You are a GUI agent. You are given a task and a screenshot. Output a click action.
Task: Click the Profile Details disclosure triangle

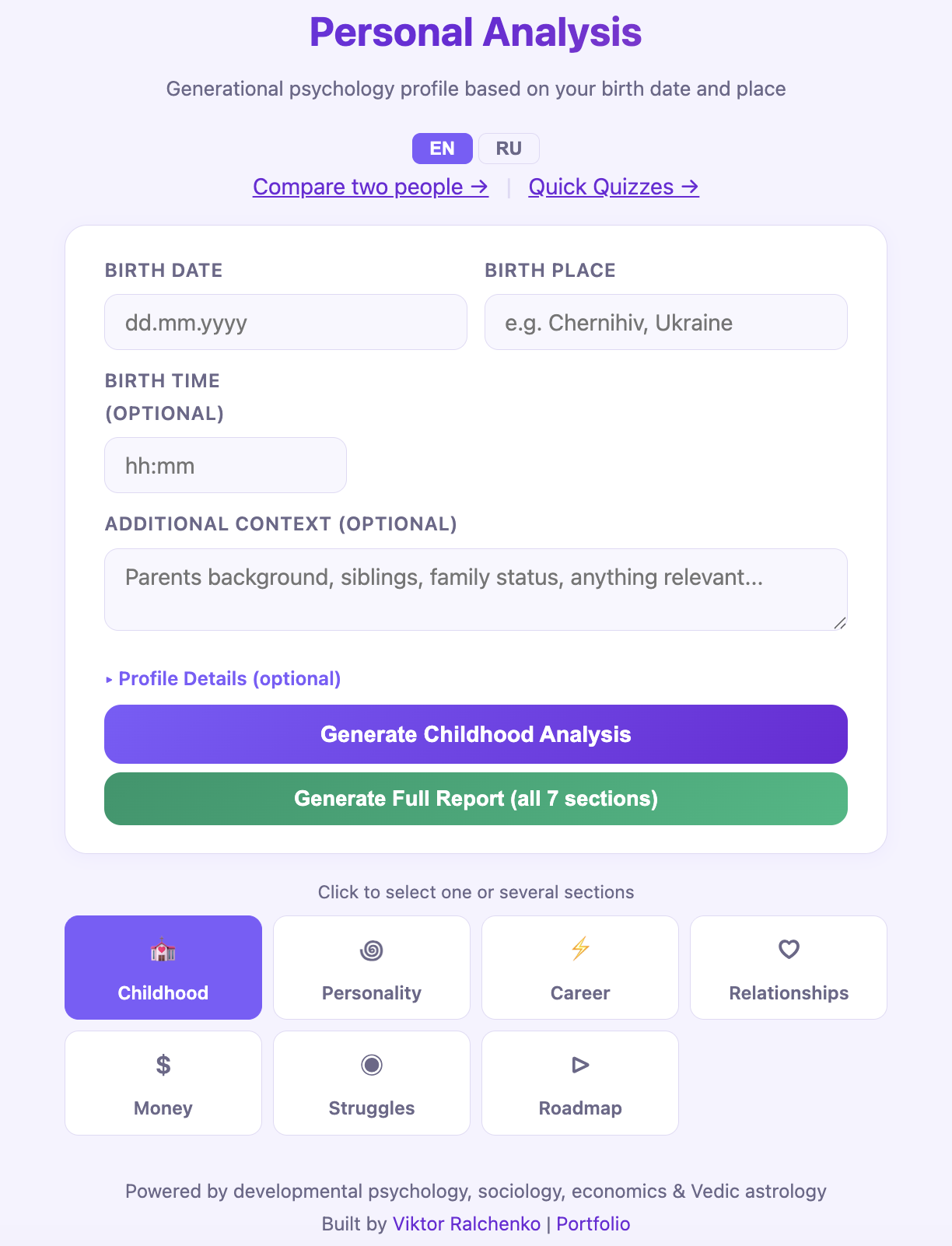click(109, 680)
